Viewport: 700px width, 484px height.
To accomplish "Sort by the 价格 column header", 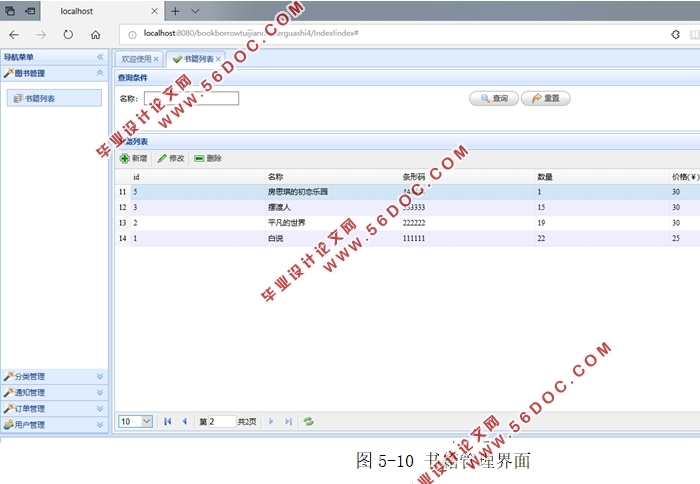I will 685,177.
